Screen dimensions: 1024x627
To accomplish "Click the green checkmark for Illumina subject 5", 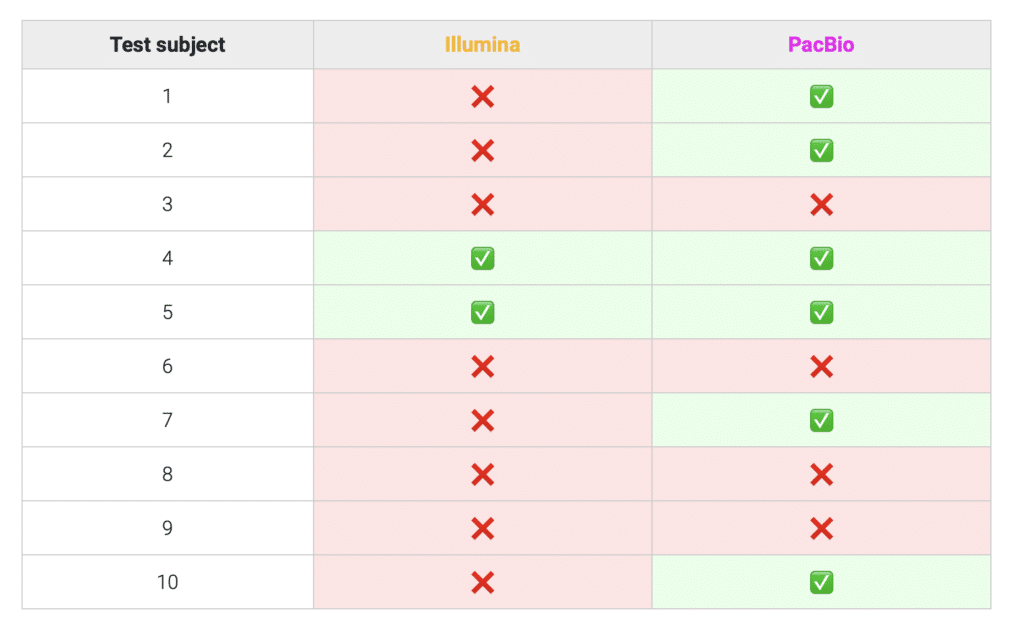I will pos(483,312).
